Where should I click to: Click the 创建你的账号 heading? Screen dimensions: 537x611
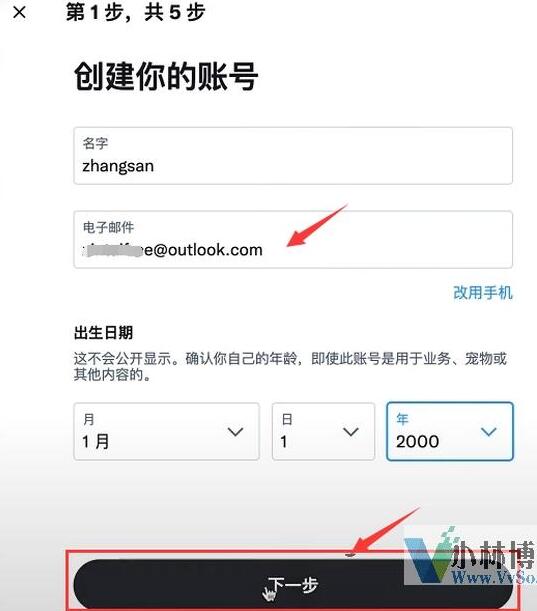point(166,76)
